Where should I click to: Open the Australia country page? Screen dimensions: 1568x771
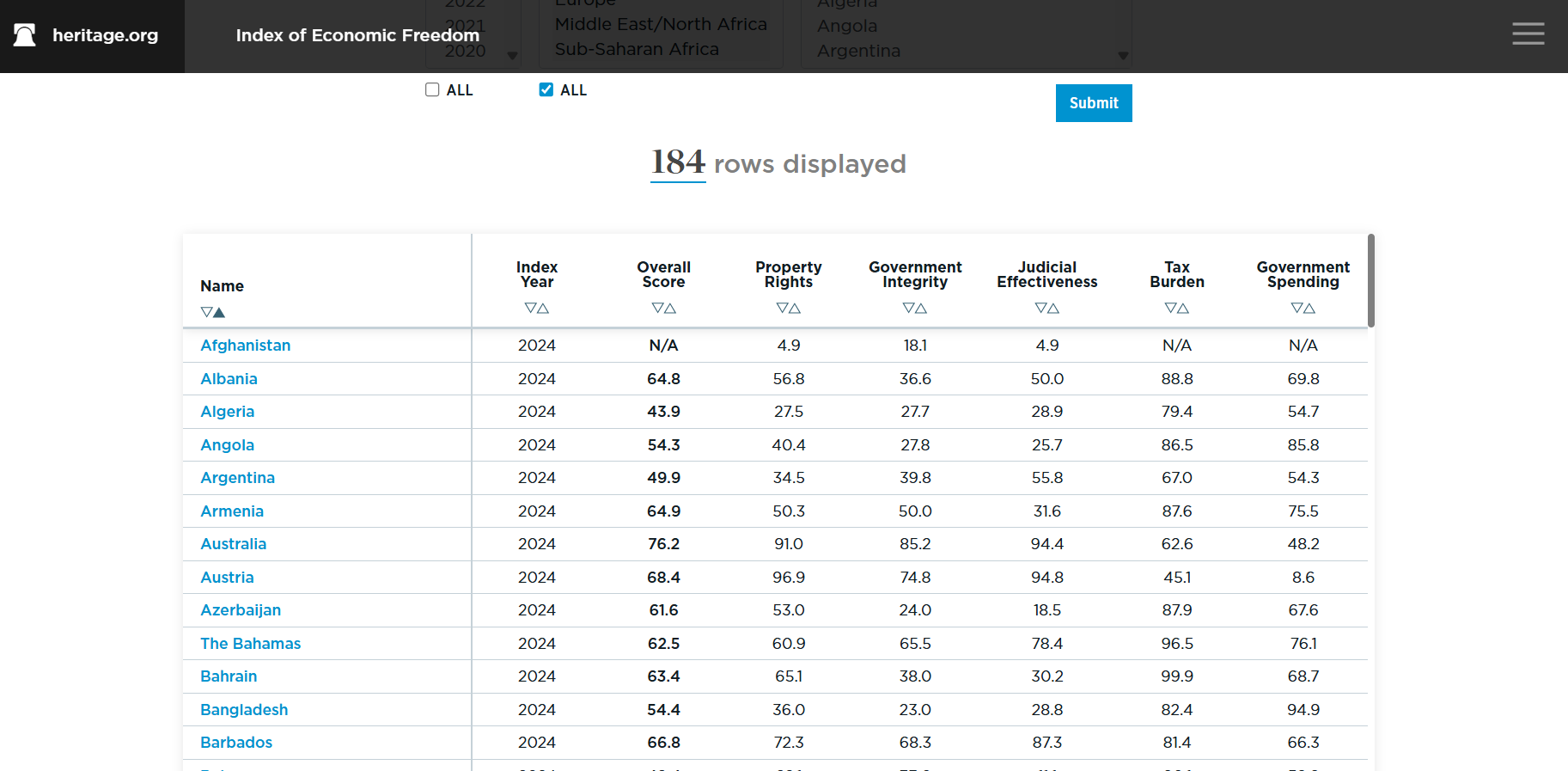pyautogui.click(x=233, y=544)
